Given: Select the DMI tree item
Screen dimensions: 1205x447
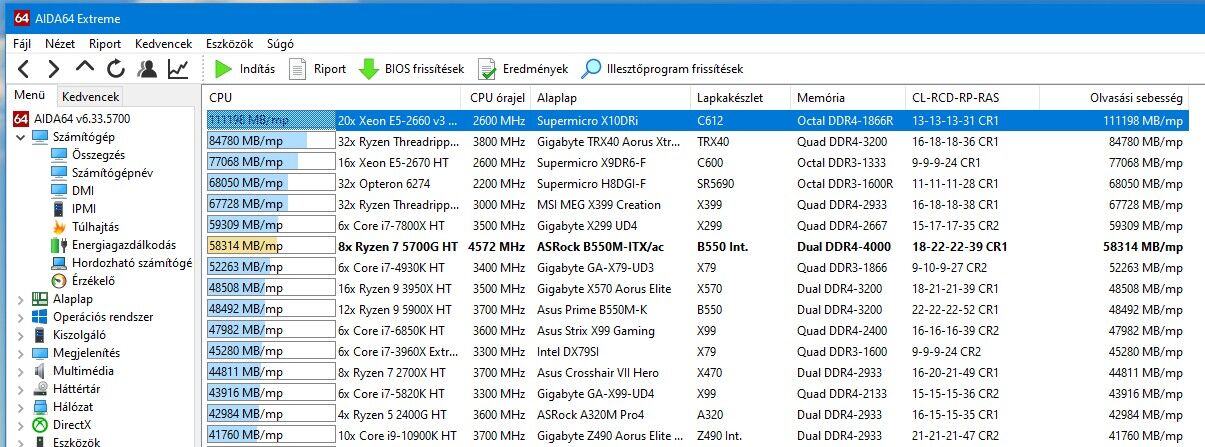Looking at the screenshot, I should [x=72, y=191].
